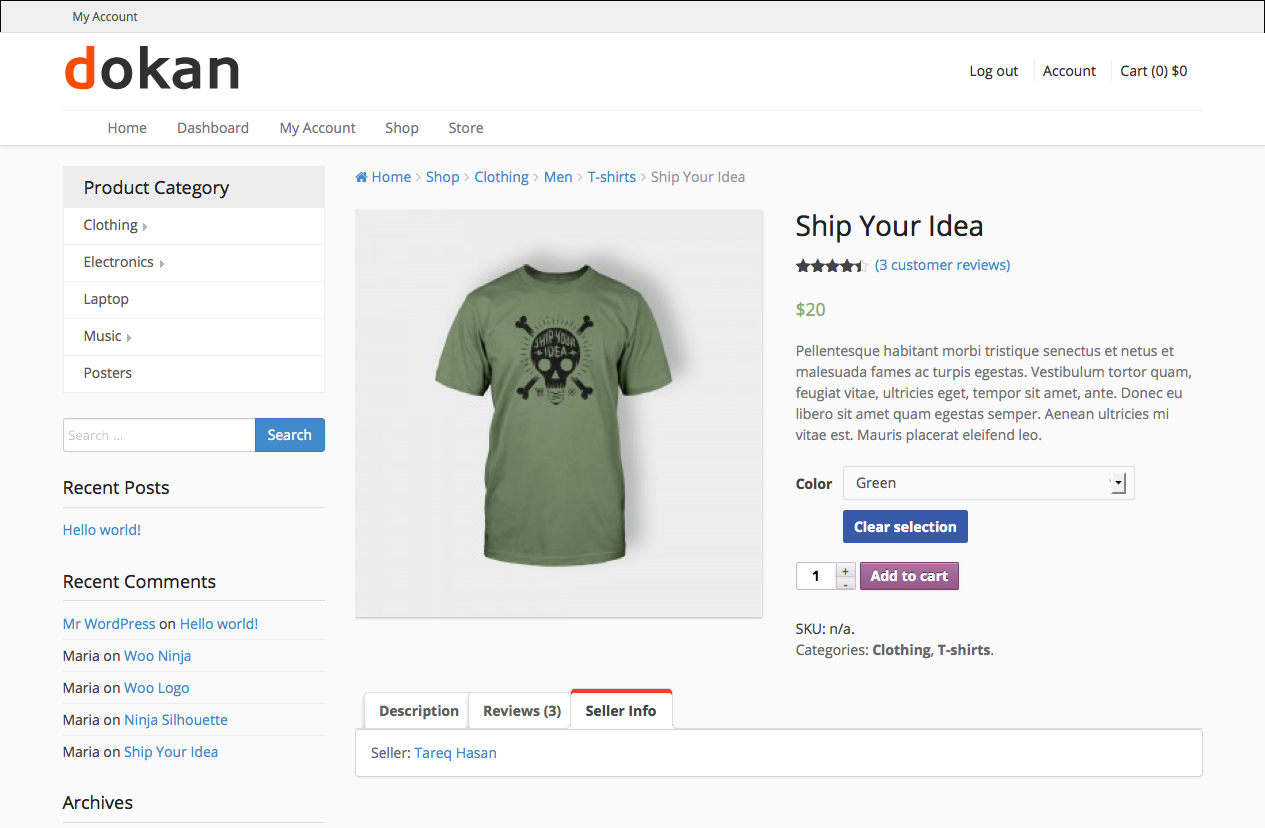
Task: Open the Color dropdown
Action: coord(988,483)
